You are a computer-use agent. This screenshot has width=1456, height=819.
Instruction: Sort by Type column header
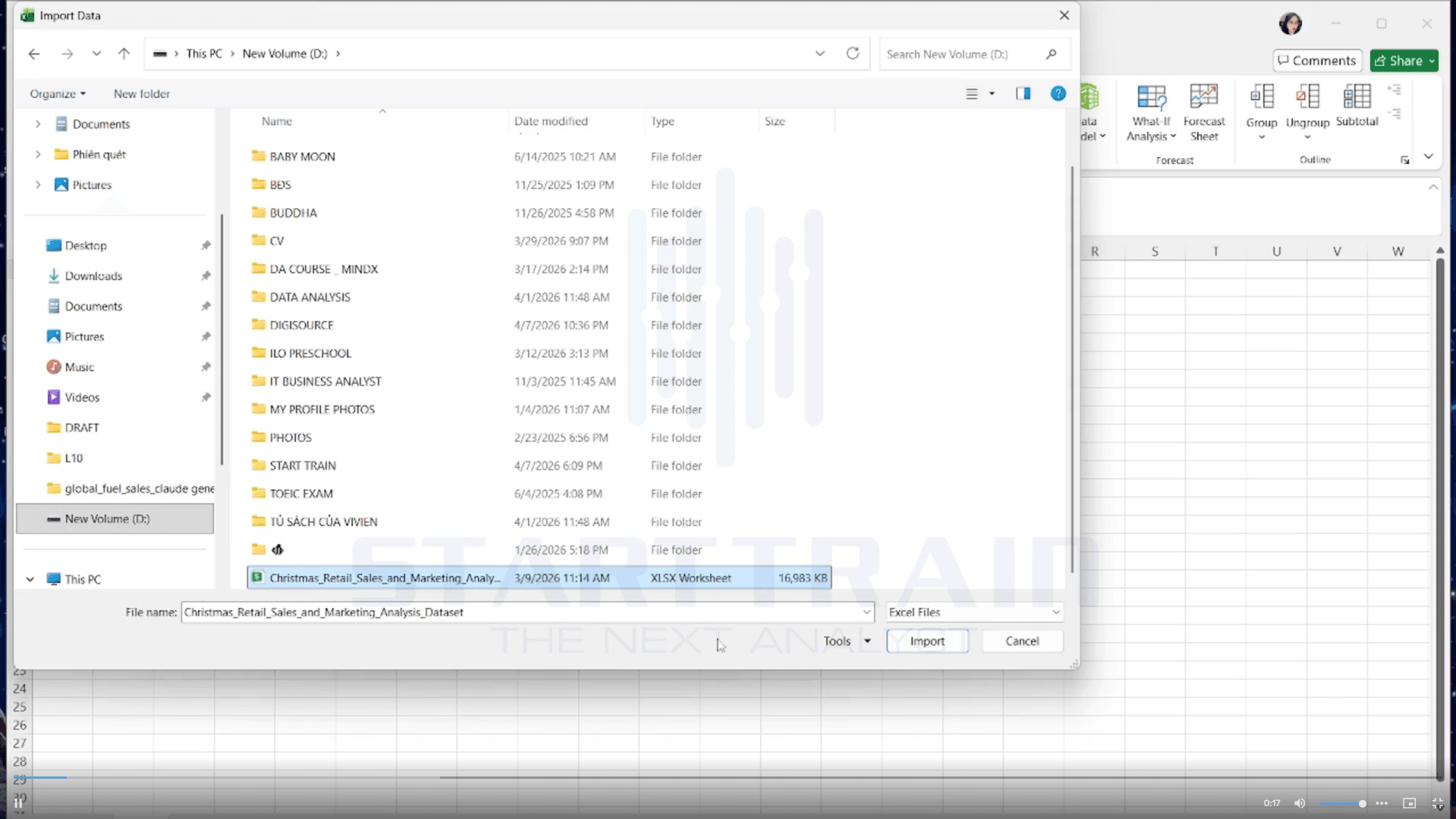click(662, 121)
